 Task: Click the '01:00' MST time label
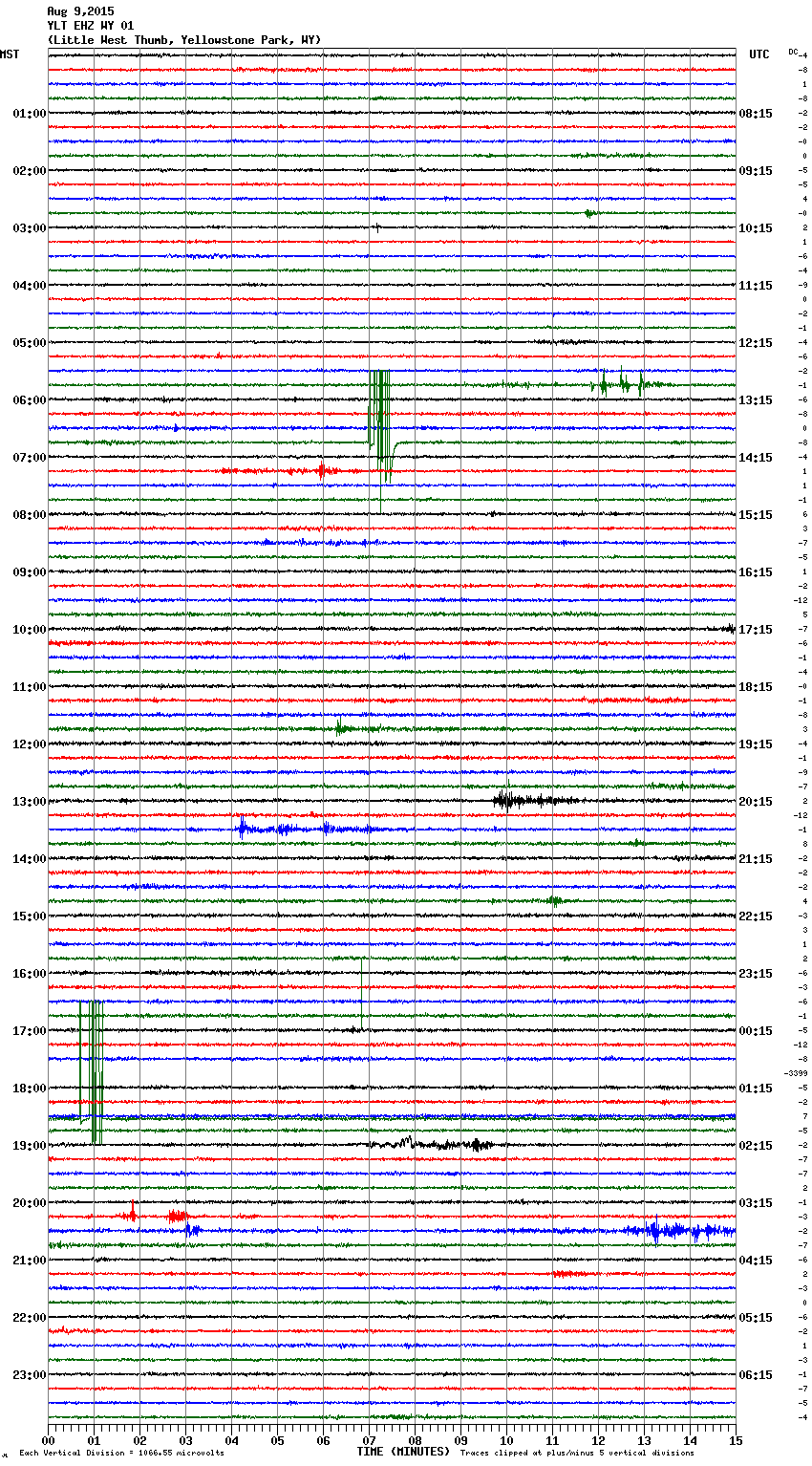(30, 114)
